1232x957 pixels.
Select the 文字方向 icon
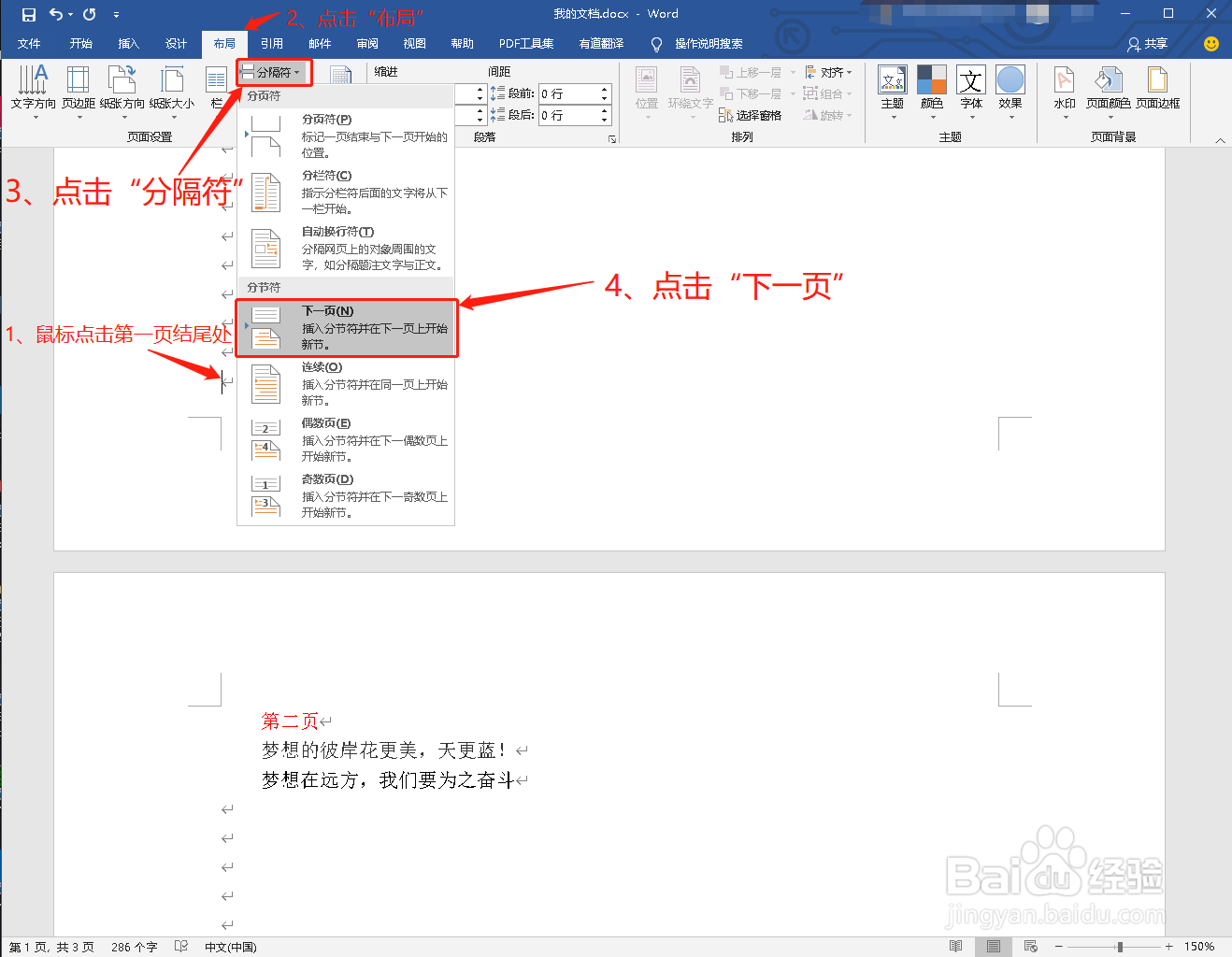(32, 91)
